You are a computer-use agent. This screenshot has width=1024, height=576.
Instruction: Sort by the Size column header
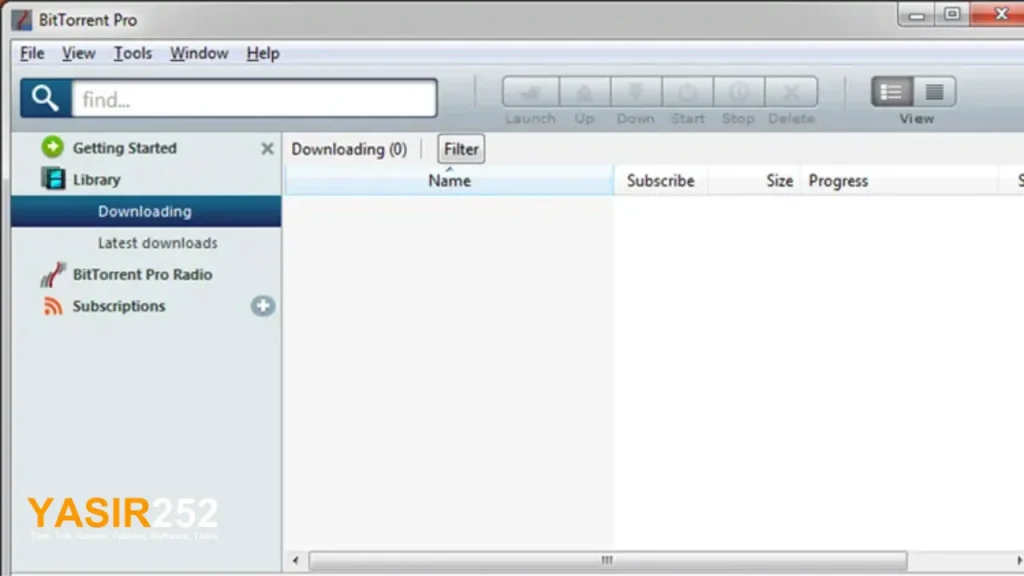coord(754,180)
